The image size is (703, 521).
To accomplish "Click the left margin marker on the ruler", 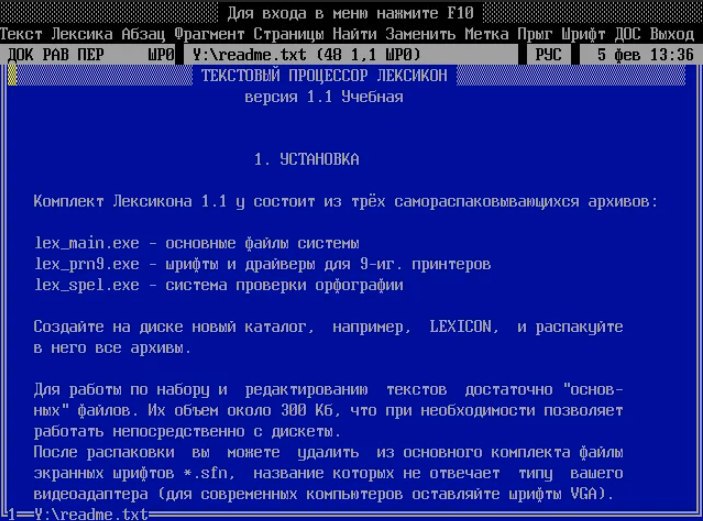I will [x=12, y=75].
